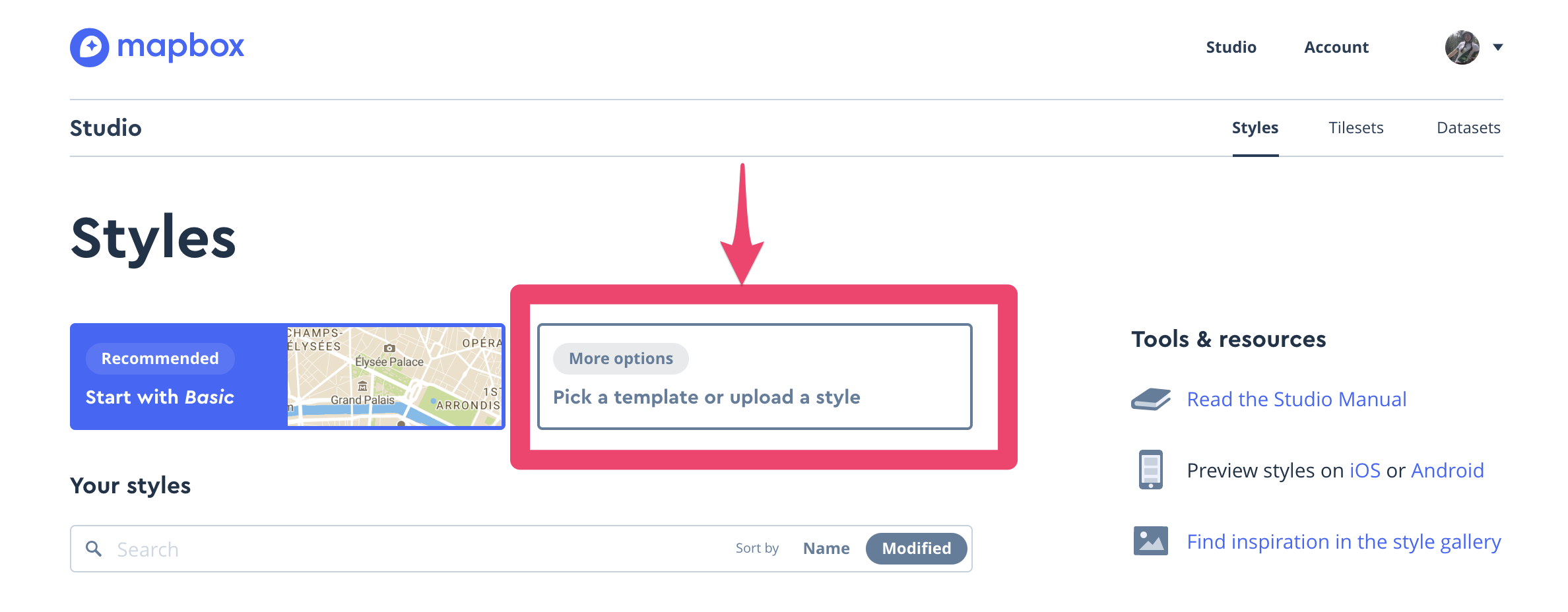The height and width of the screenshot is (612, 1568).
Task: Open Account in the top navigation
Action: pos(1336,47)
